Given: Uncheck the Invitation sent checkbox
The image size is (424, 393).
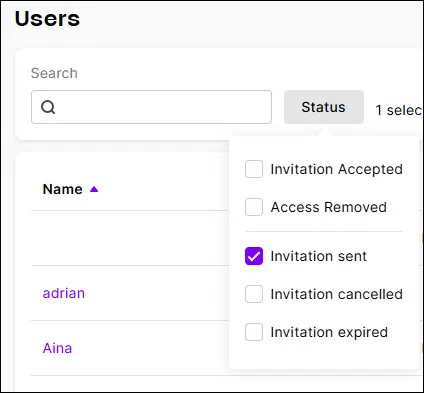Looking at the screenshot, I should [x=254, y=256].
